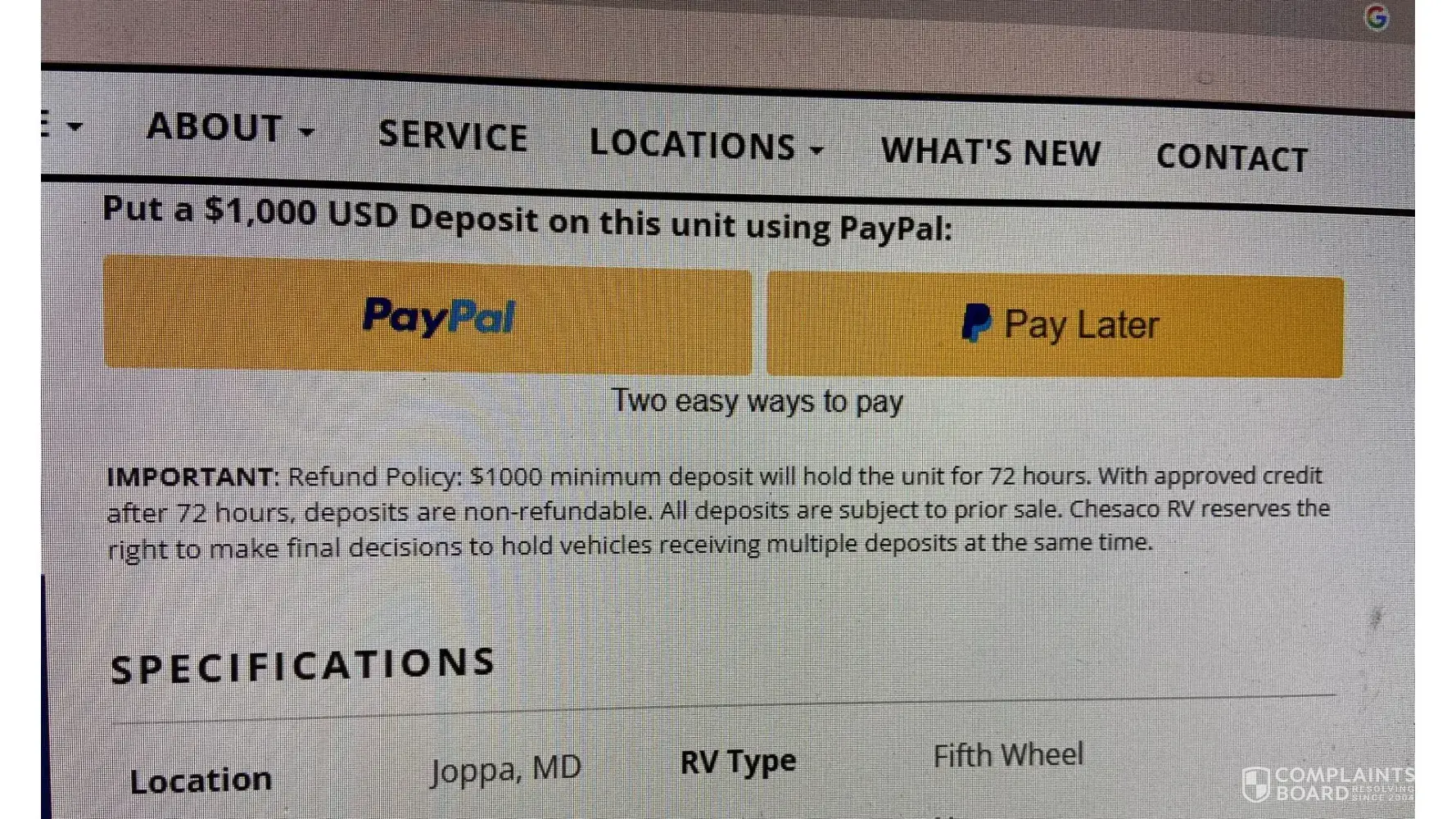Expand the LOCATIONS dropdown menu
1456x819 pixels.
point(706,144)
